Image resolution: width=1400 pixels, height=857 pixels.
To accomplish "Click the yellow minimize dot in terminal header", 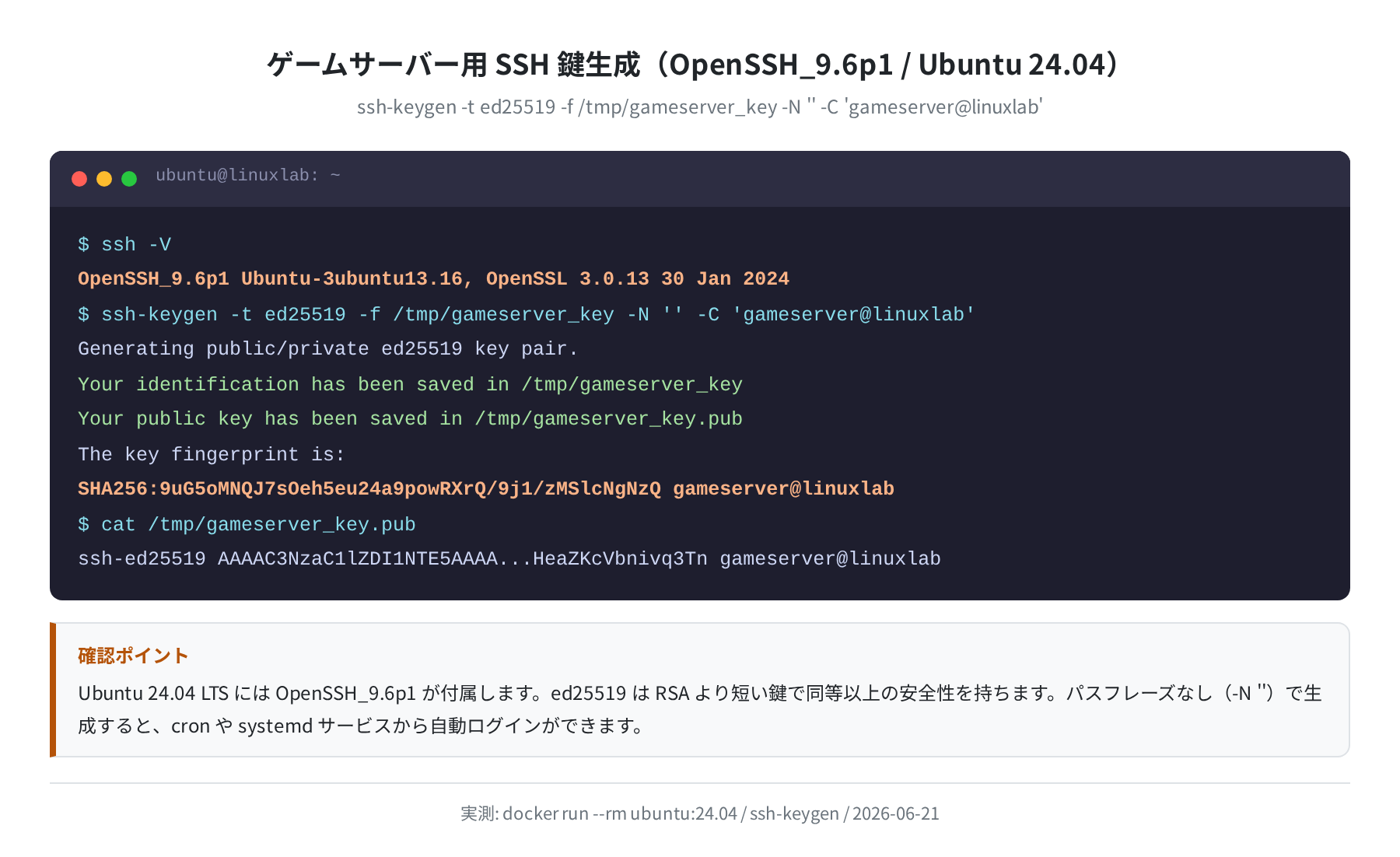I will click(104, 179).
